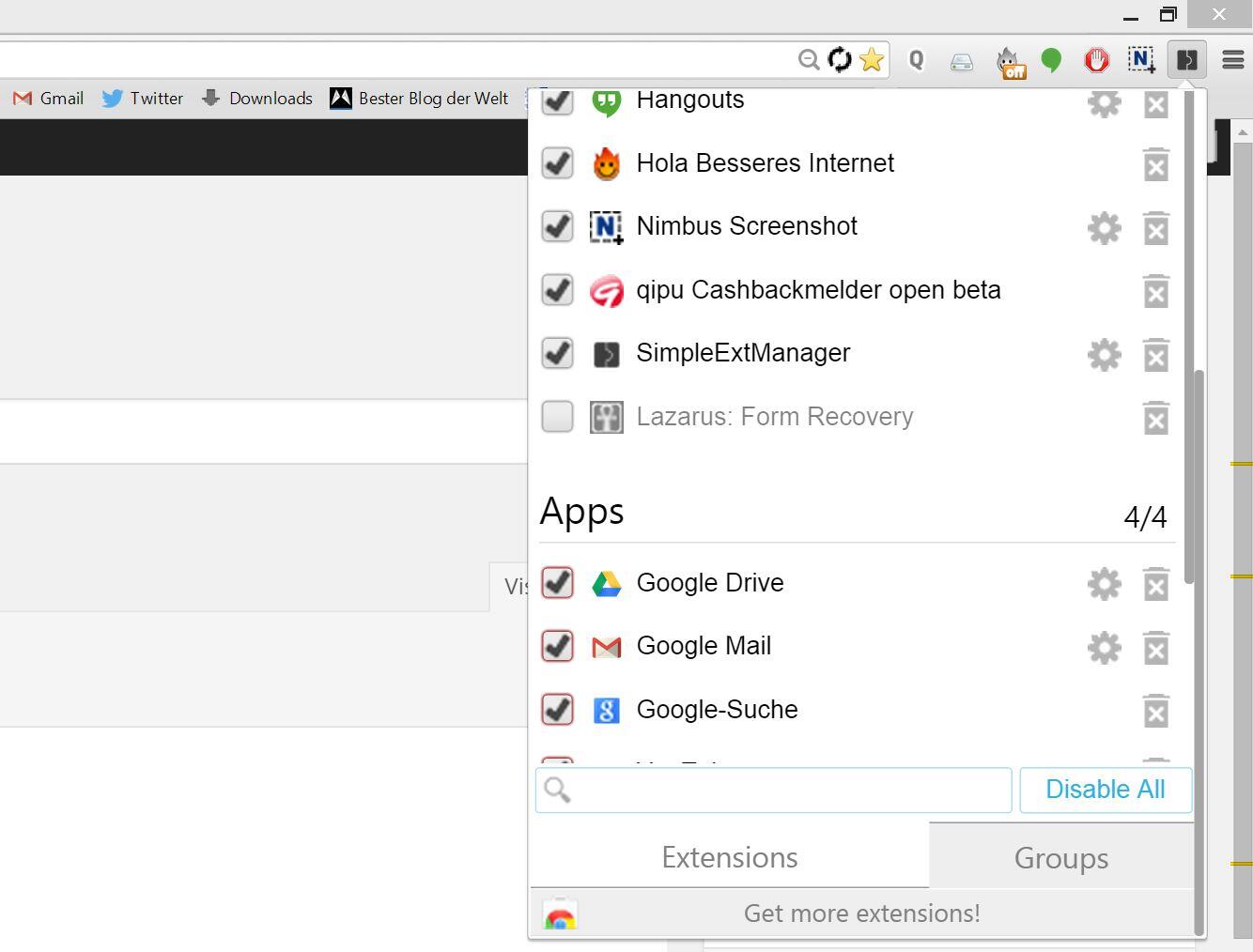The image size is (1253, 952).
Task: Click the Nimbus Screenshot toolbar icon
Action: tap(1141, 60)
